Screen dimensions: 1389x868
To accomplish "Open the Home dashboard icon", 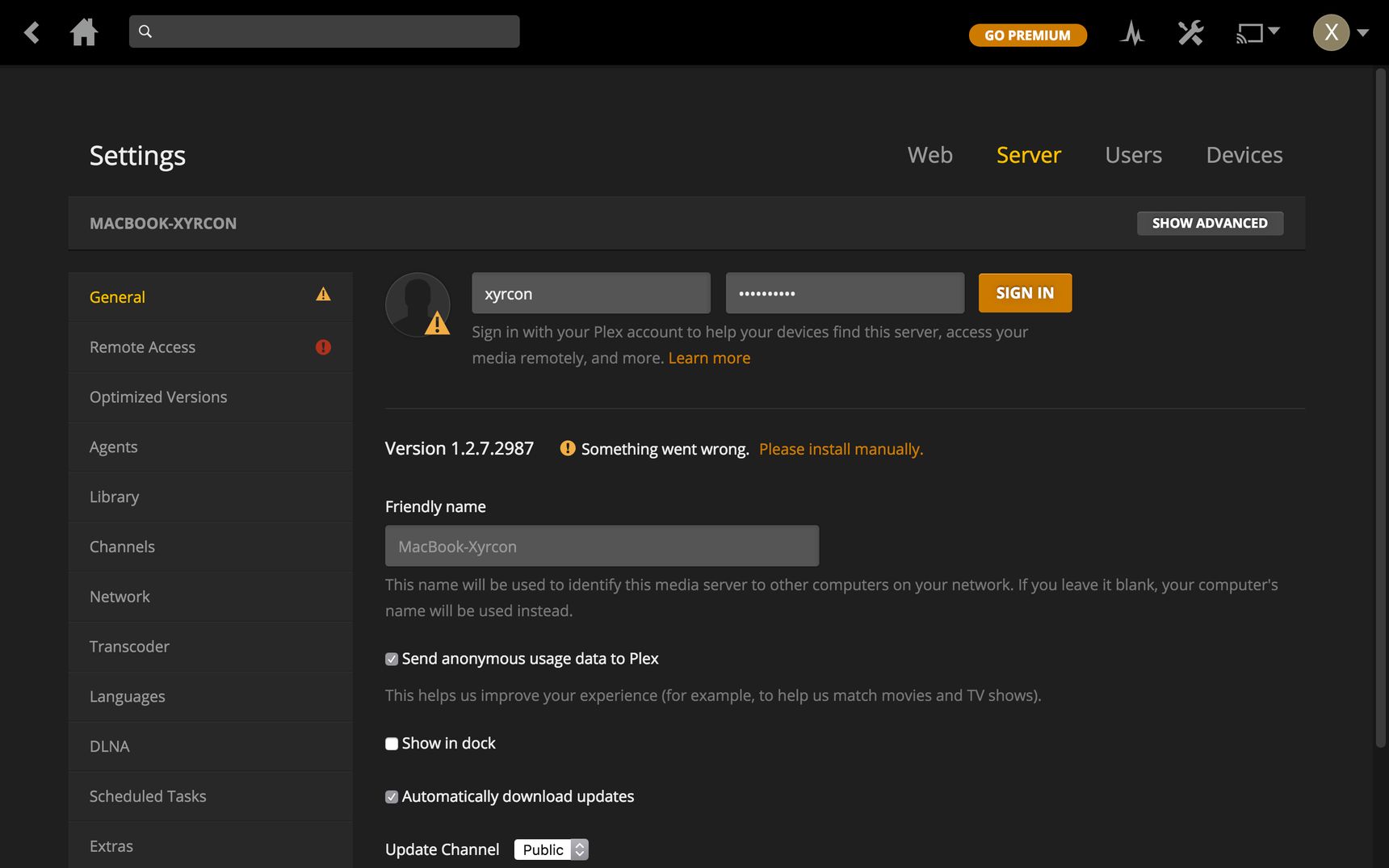I will [84, 32].
